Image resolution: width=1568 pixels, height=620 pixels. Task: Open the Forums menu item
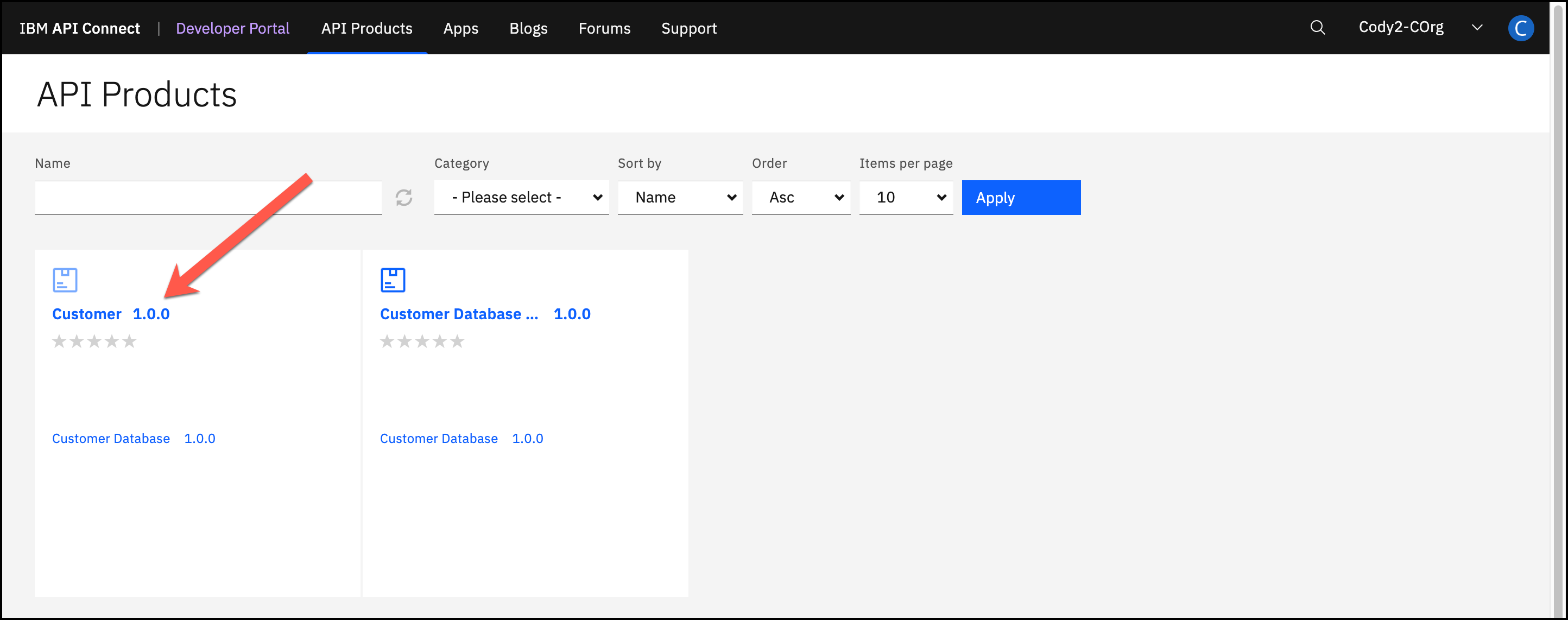pos(604,29)
